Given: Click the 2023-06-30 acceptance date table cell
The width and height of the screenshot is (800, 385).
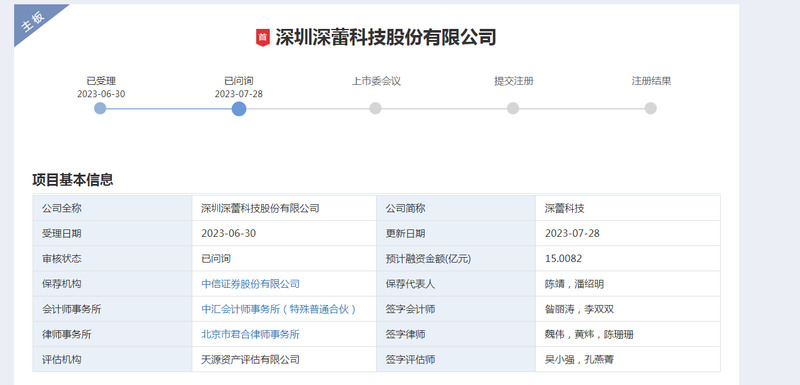Looking at the screenshot, I should click(x=284, y=233).
